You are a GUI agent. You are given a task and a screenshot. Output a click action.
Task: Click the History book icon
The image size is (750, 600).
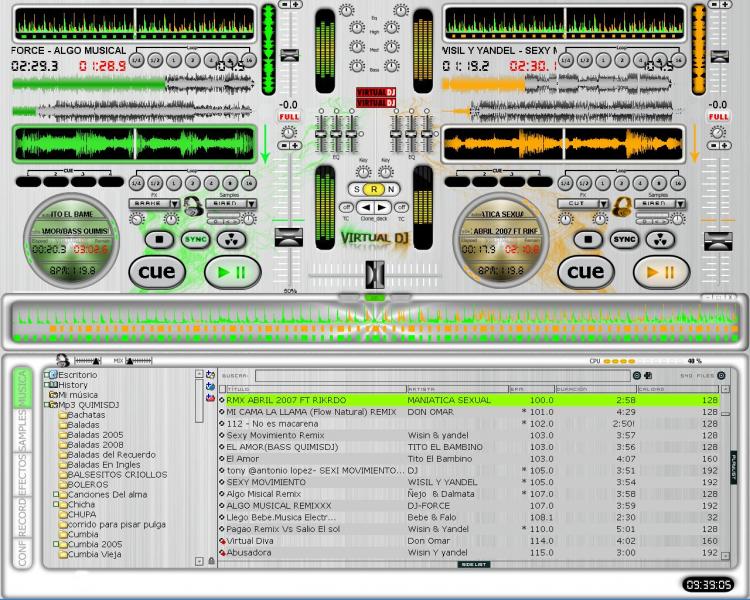coord(54,385)
